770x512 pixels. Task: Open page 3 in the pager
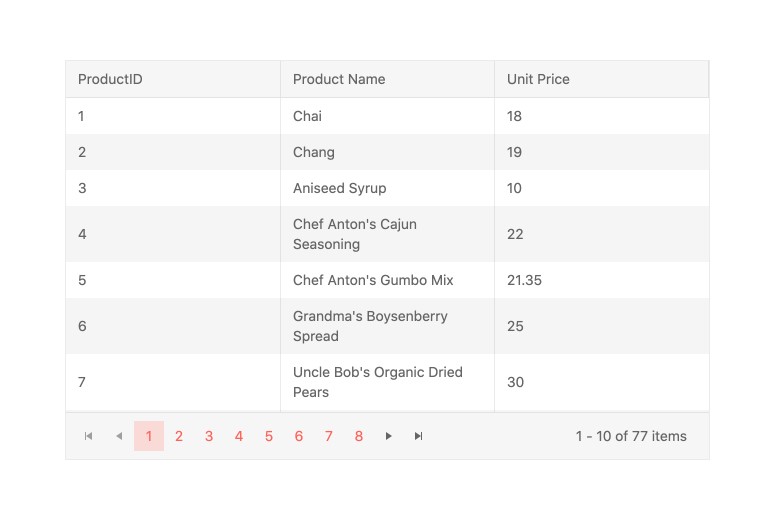pos(209,436)
